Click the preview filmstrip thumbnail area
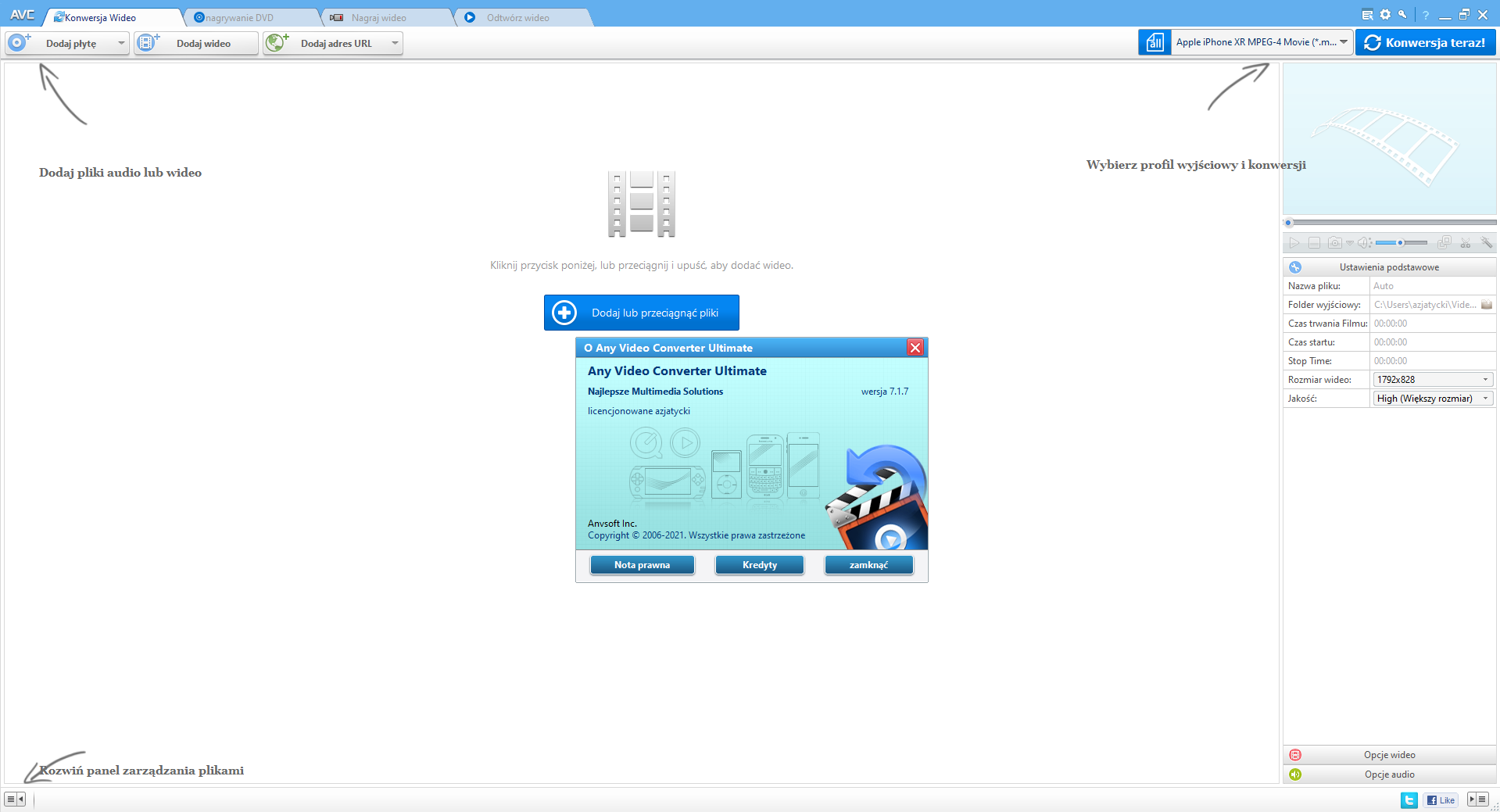Screen dimensions: 1500x812 click(x=1389, y=138)
